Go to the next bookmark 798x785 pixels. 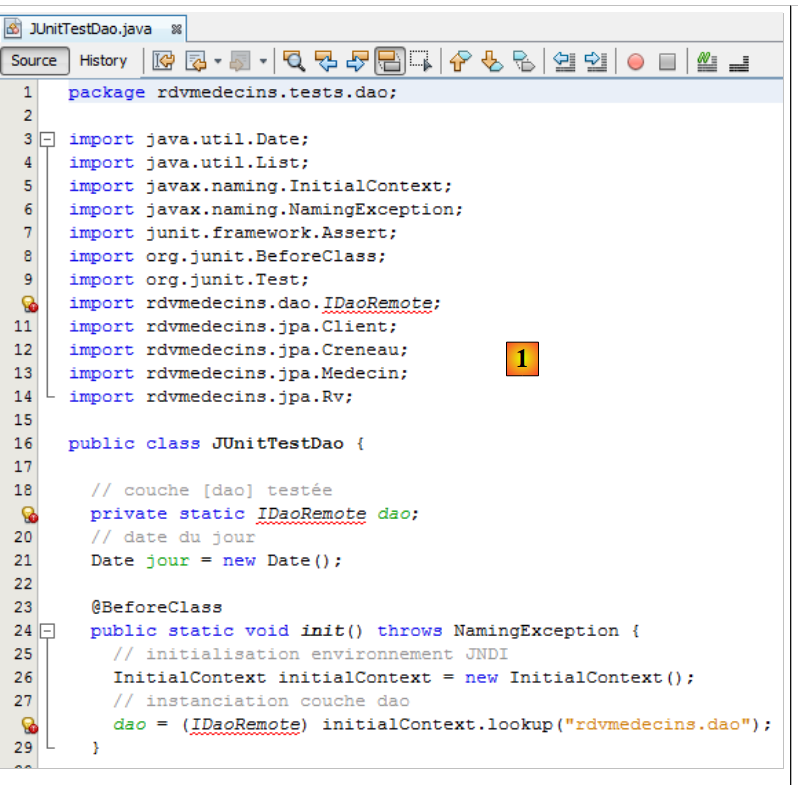pos(491,61)
